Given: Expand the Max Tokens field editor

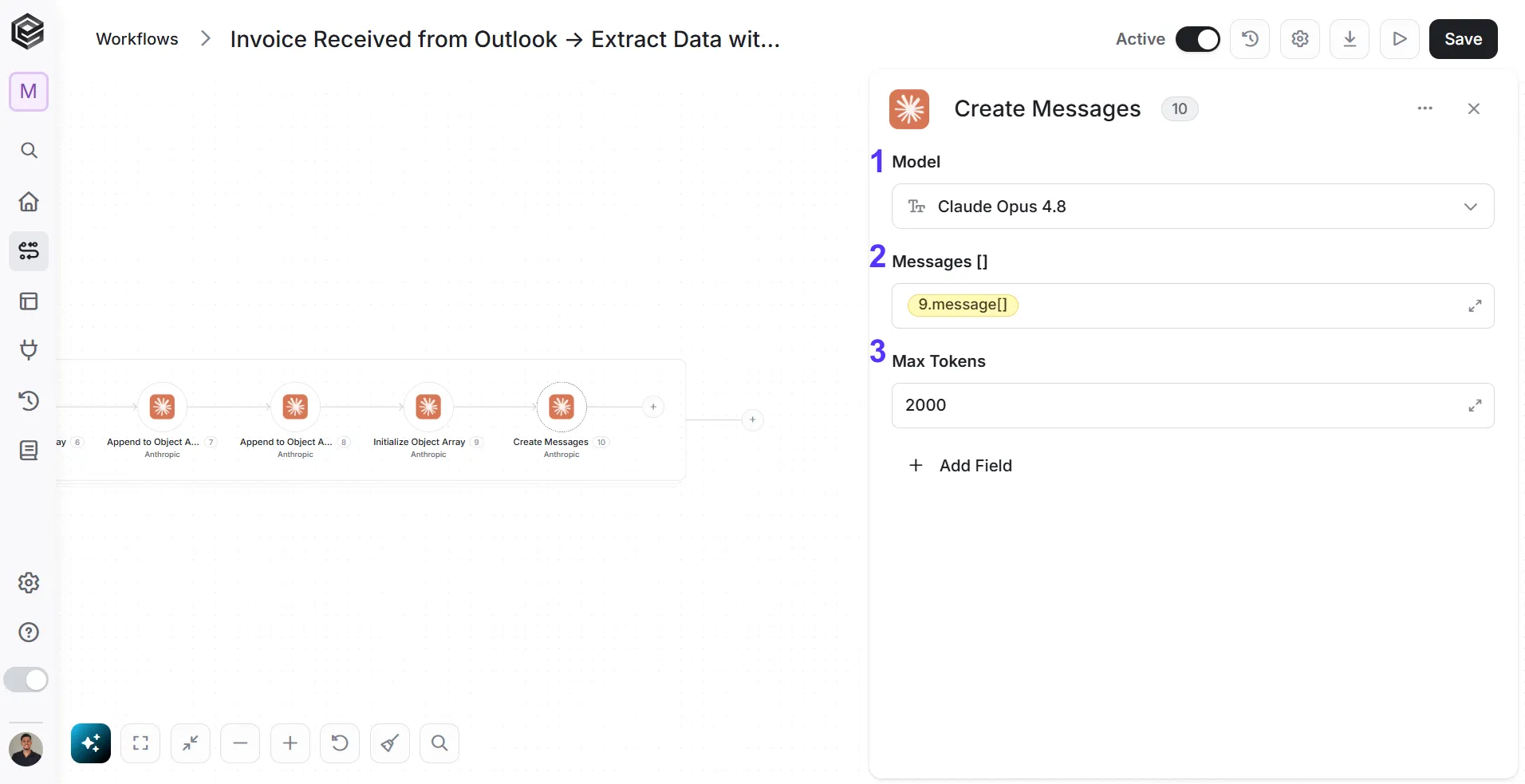Looking at the screenshot, I should coord(1475,406).
